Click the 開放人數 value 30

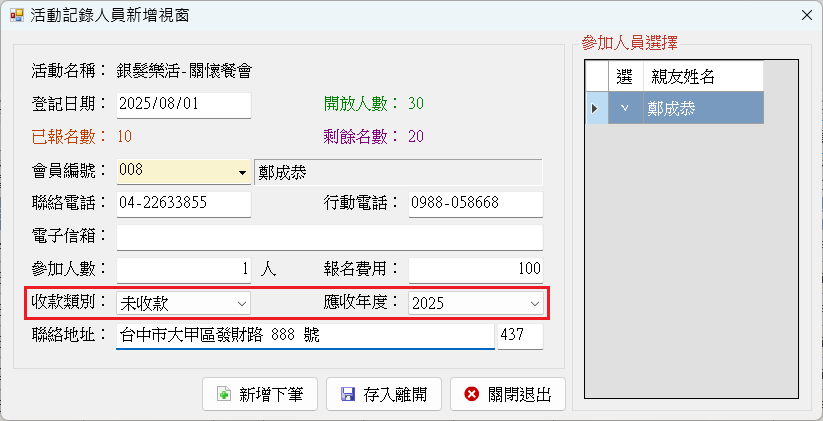click(x=416, y=104)
